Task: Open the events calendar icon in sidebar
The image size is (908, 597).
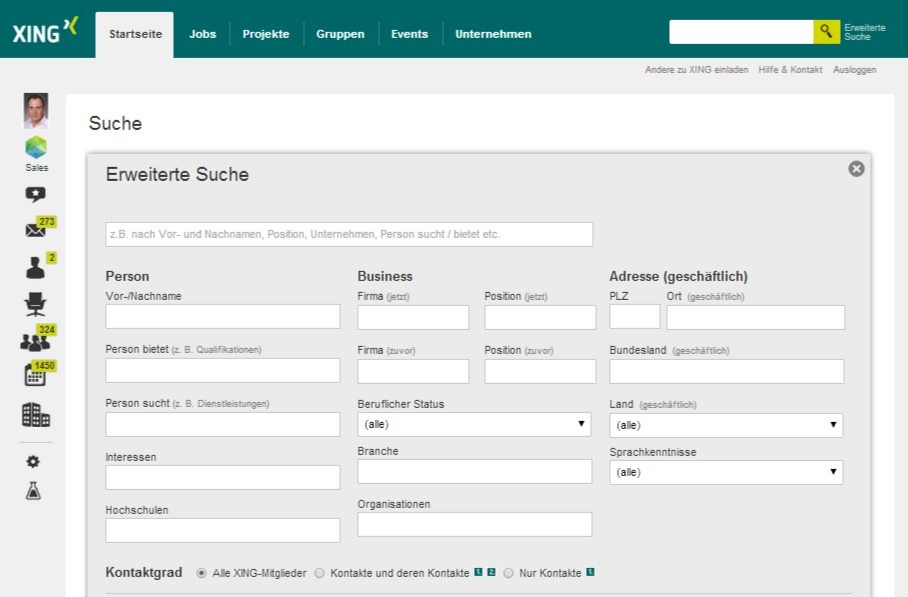Action: coord(35,376)
